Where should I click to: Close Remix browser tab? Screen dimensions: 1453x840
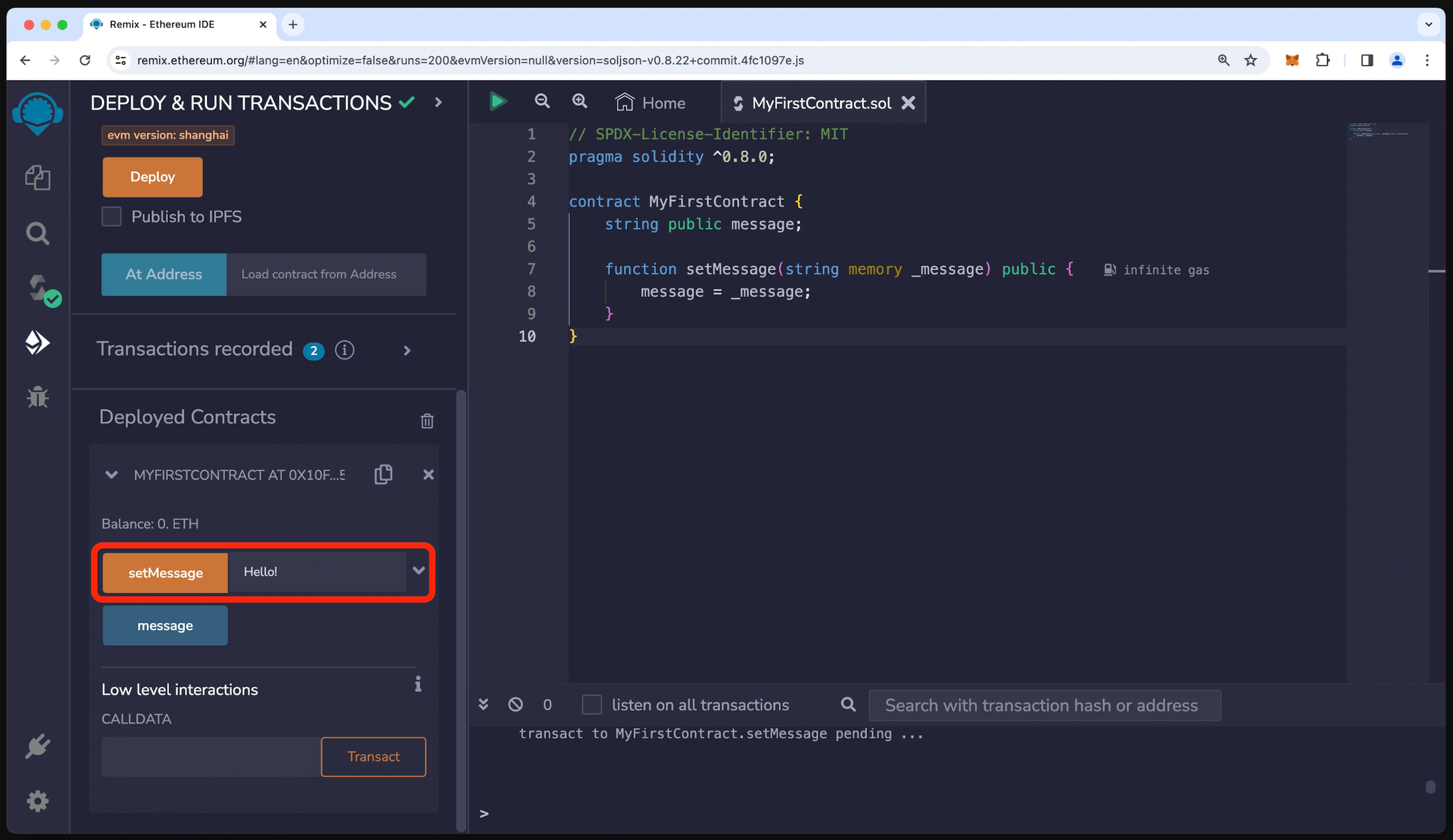(263, 25)
